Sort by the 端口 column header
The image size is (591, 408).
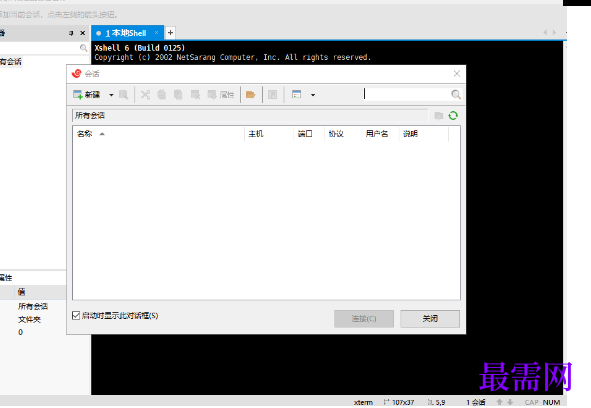tap(309, 133)
